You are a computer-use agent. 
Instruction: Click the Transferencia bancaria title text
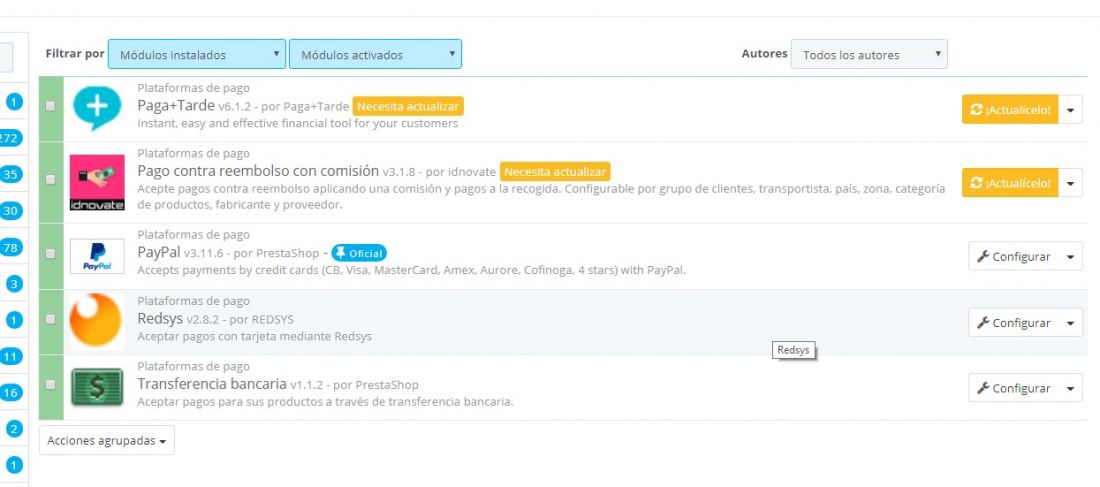pyautogui.click(x=212, y=384)
